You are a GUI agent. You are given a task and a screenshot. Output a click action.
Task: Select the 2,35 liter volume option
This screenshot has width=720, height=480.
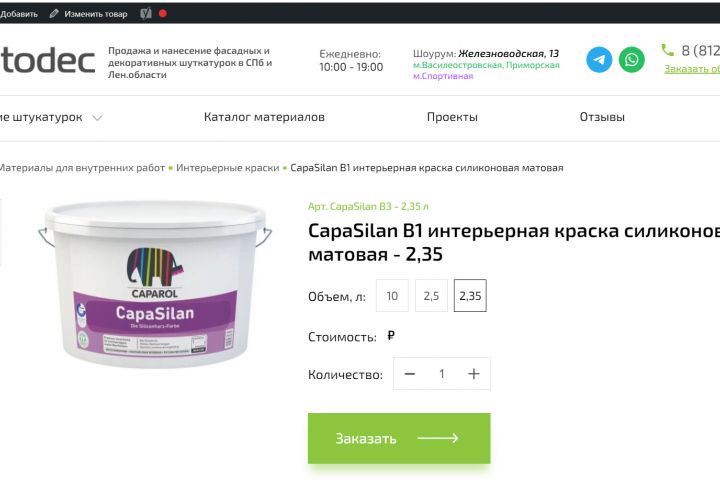coord(470,295)
